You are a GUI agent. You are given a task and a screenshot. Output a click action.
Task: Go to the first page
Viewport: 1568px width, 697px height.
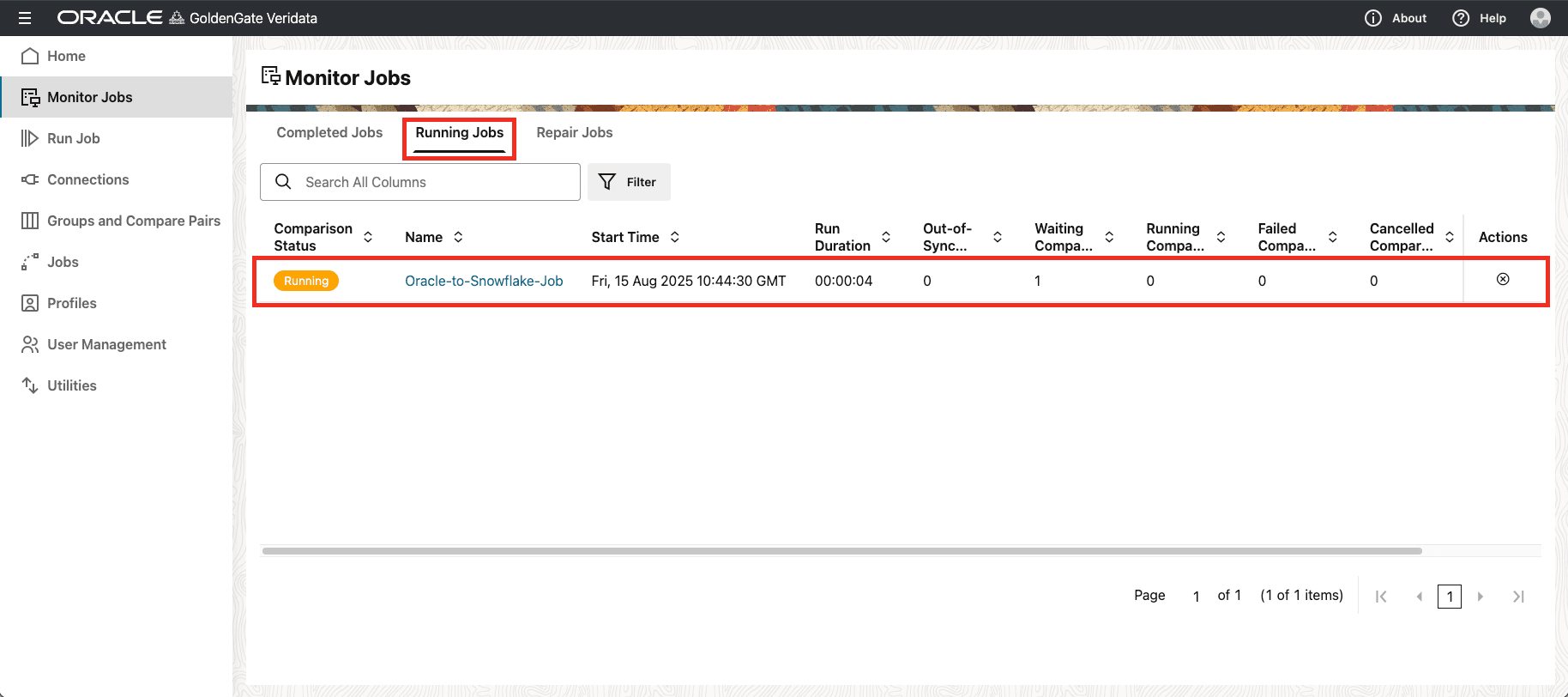click(x=1381, y=597)
